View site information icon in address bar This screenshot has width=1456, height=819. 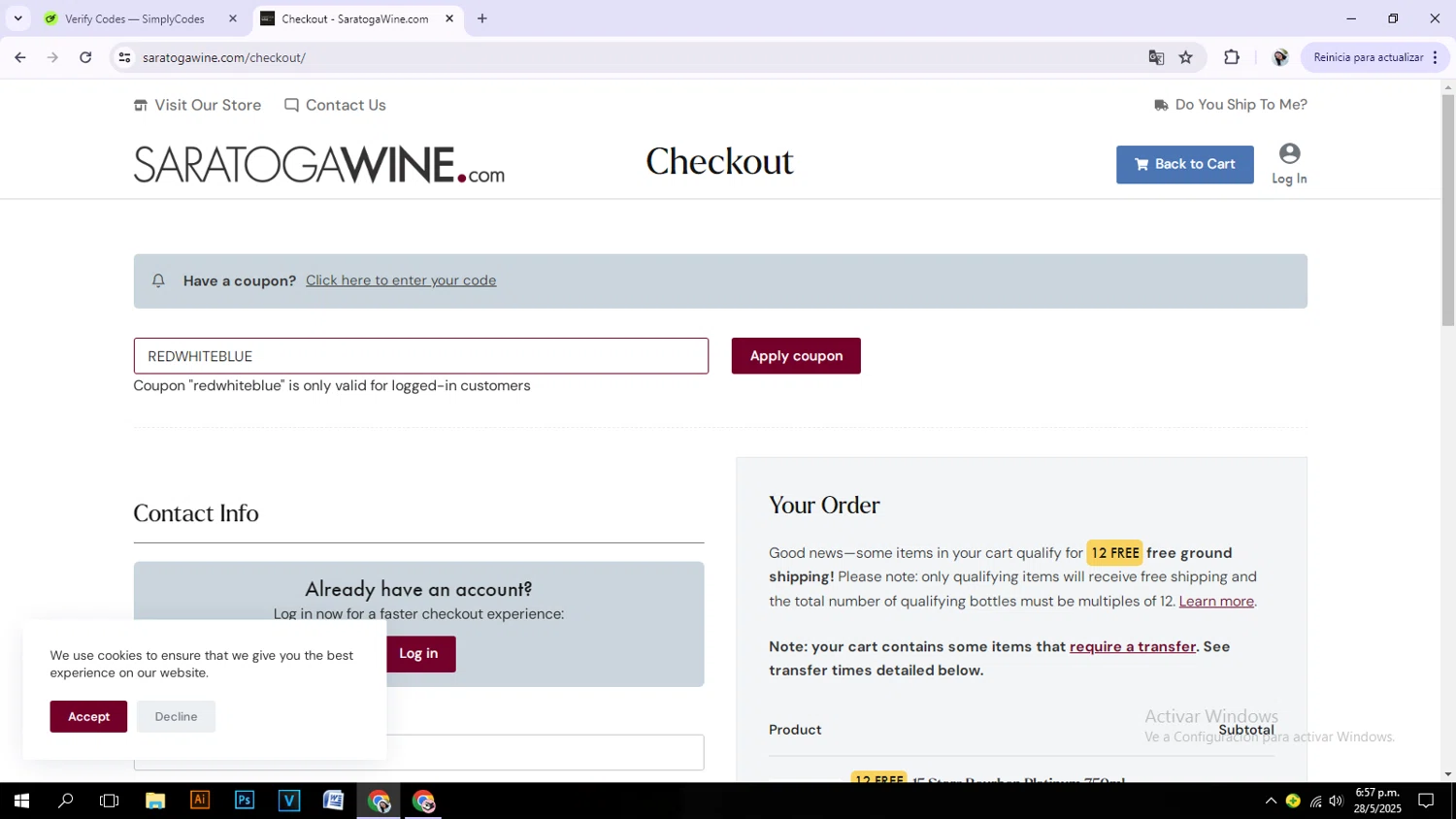[x=124, y=57]
